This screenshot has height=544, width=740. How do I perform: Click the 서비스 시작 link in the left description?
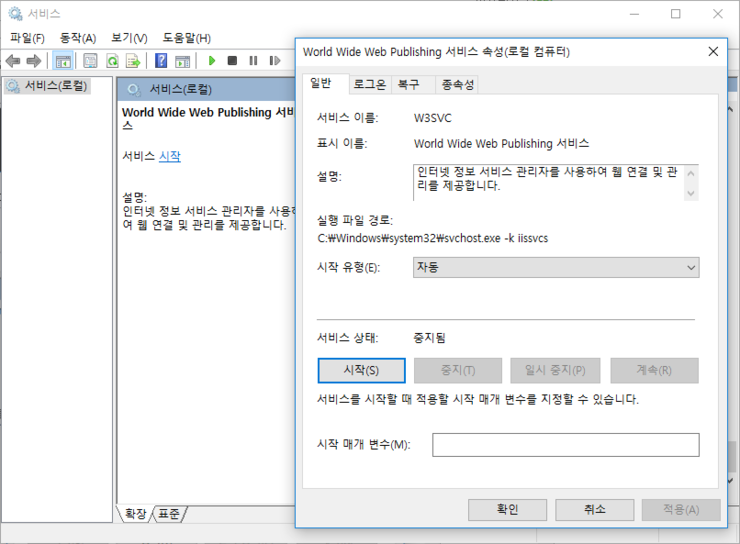coord(170,156)
